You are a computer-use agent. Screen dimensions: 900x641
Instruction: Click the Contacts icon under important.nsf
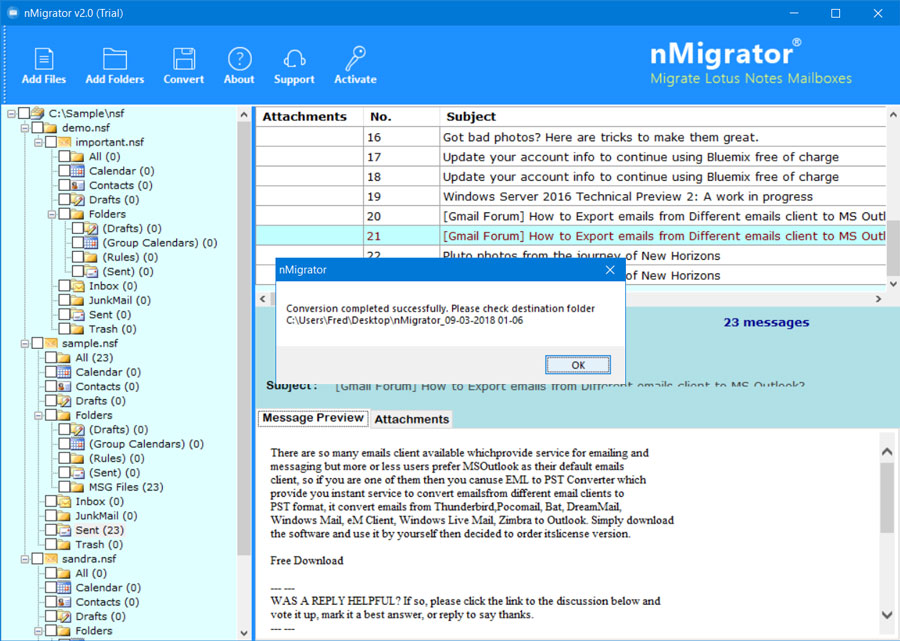pos(78,185)
